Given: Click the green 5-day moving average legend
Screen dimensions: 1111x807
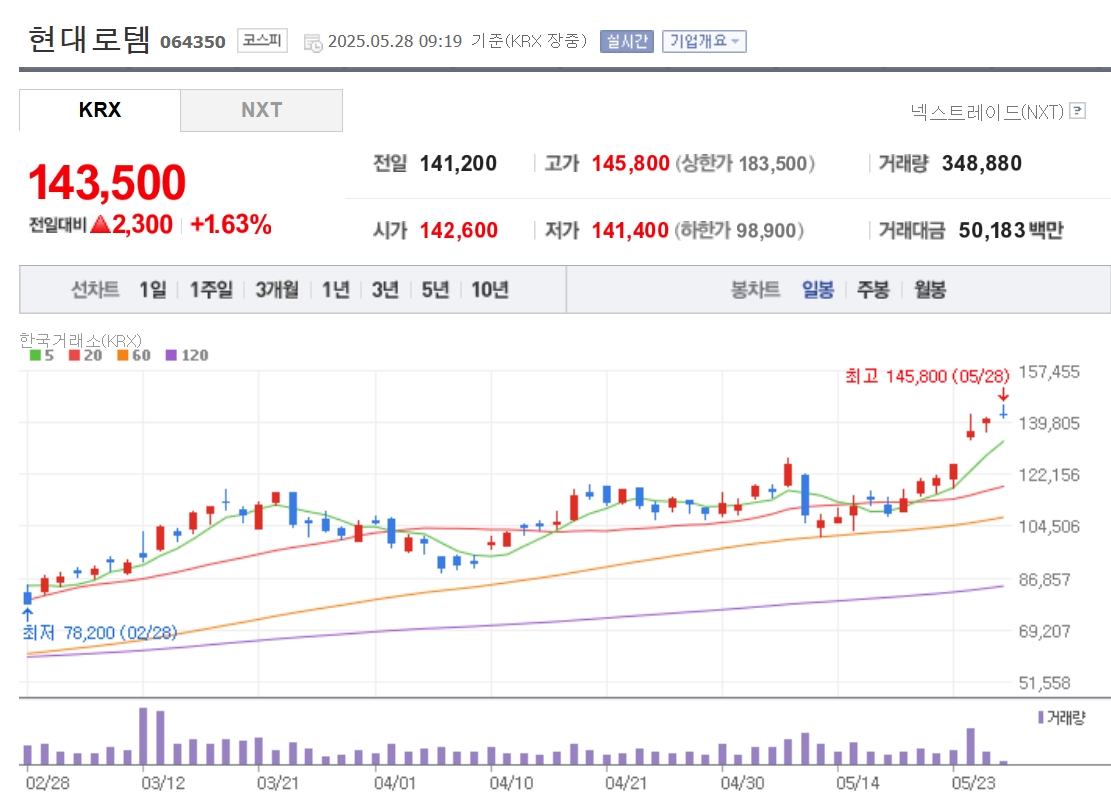Looking at the screenshot, I should (x=42, y=355).
